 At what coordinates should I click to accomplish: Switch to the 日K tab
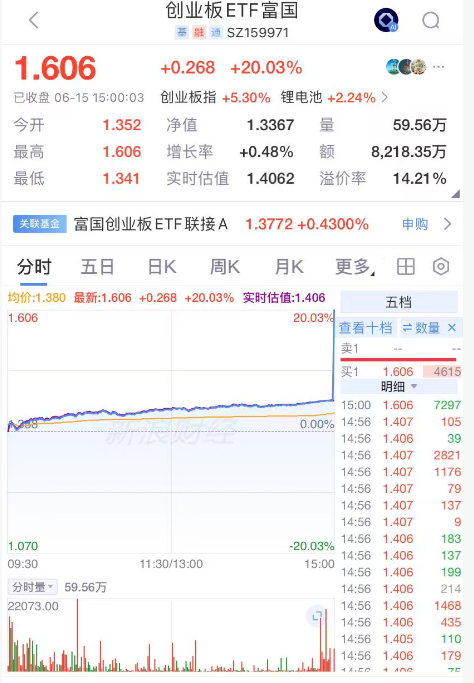click(162, 267)
